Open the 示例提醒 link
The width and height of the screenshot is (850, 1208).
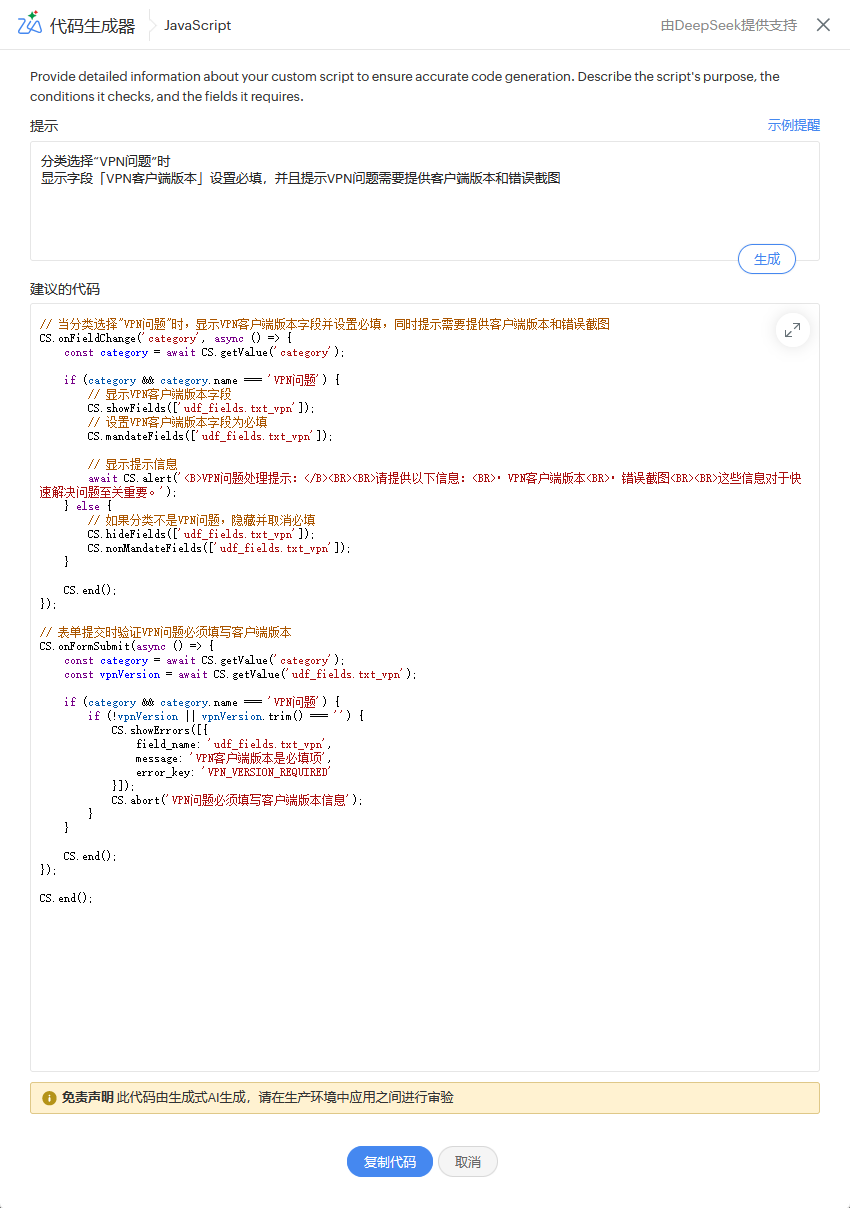click(x=793, y=125)
